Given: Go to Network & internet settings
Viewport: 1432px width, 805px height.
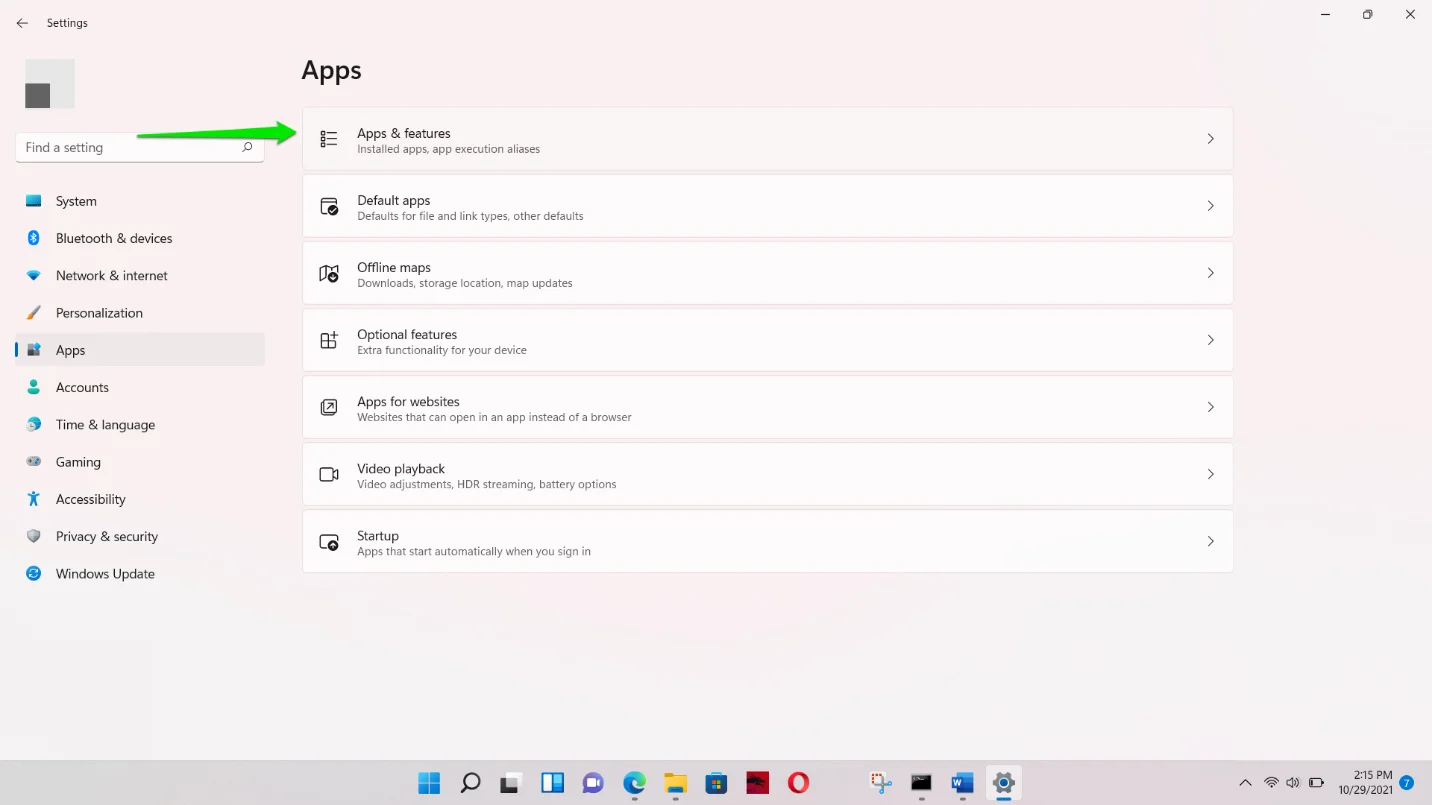Looking at the screenshot, I should click(140, 275).
